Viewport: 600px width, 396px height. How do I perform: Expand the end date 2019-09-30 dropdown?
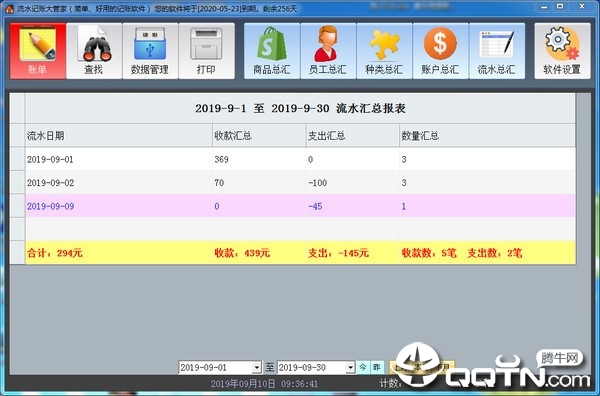[350, 368]
